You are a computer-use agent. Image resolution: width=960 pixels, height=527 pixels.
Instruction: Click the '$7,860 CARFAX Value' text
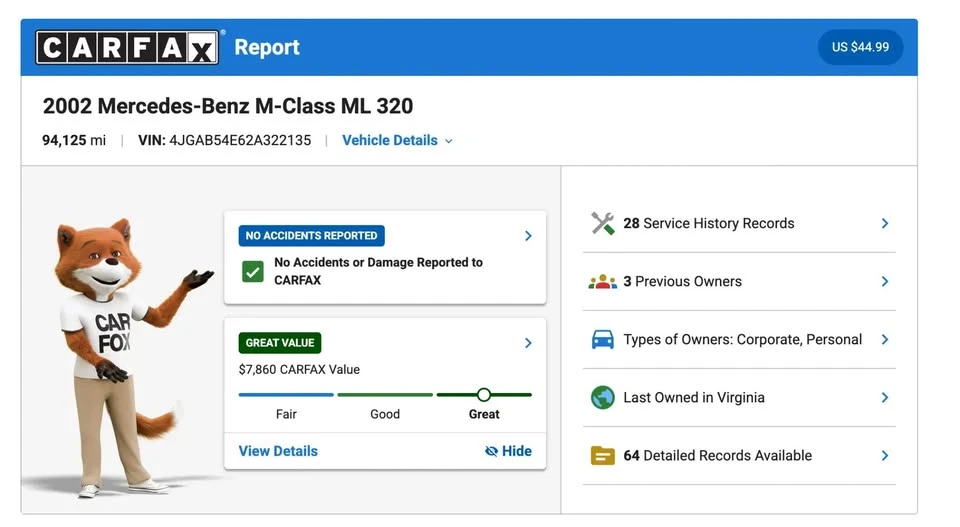tap(299, 370)
